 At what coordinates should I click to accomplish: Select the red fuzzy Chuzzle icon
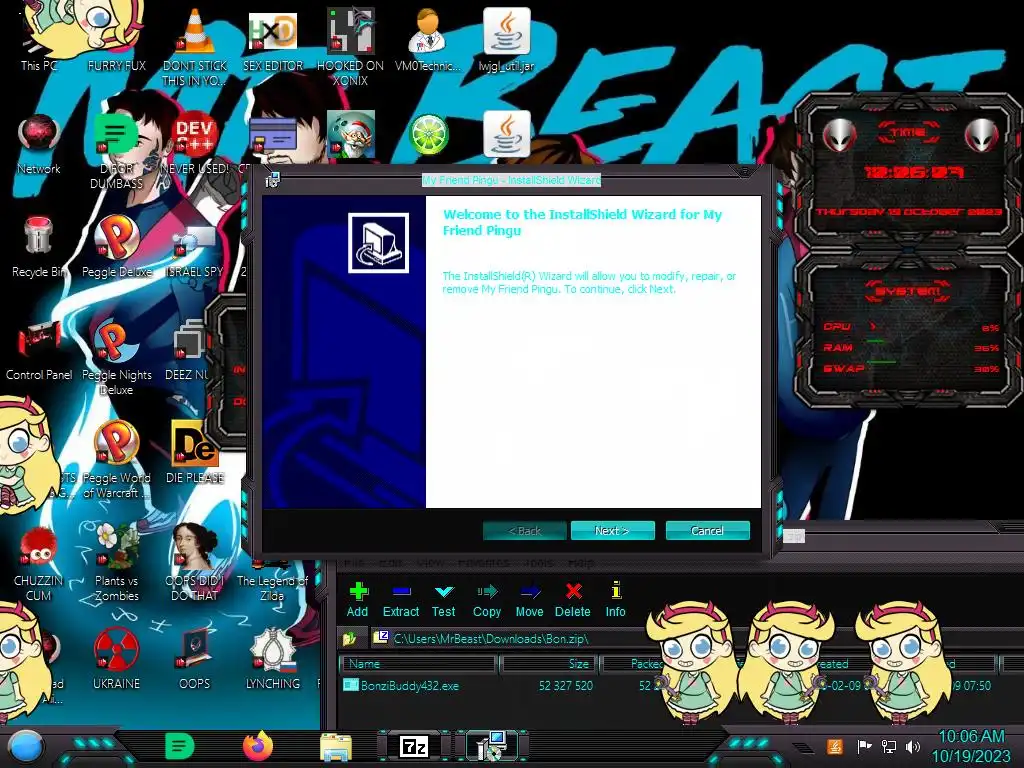(39, 563)
